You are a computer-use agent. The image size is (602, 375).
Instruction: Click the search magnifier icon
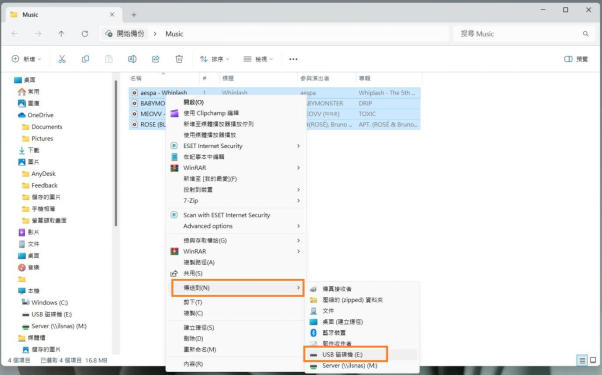(x=585, y=34)
